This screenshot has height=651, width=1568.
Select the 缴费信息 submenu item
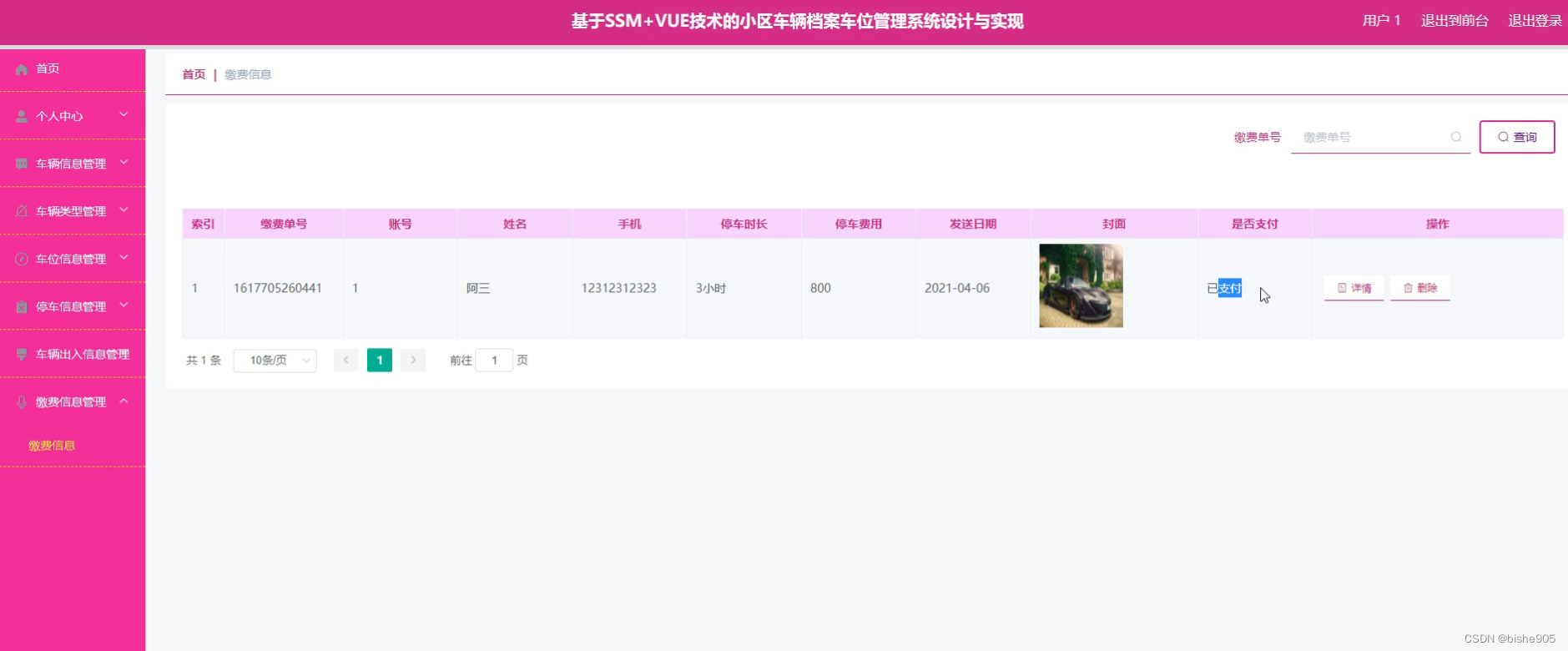click(52, 446)
